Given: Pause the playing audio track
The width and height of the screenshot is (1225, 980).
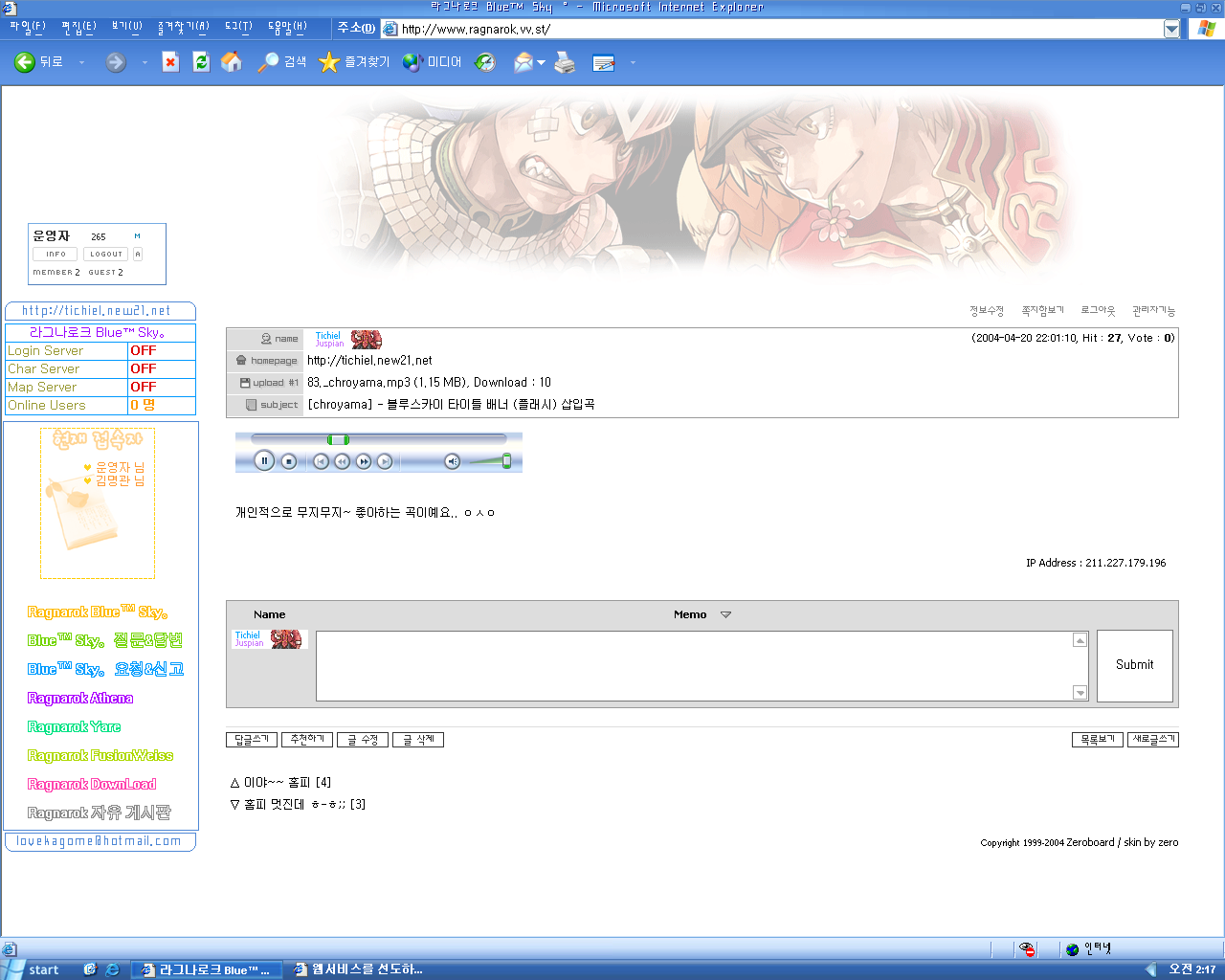Looking at the screenshot, I should coord(265,461).
